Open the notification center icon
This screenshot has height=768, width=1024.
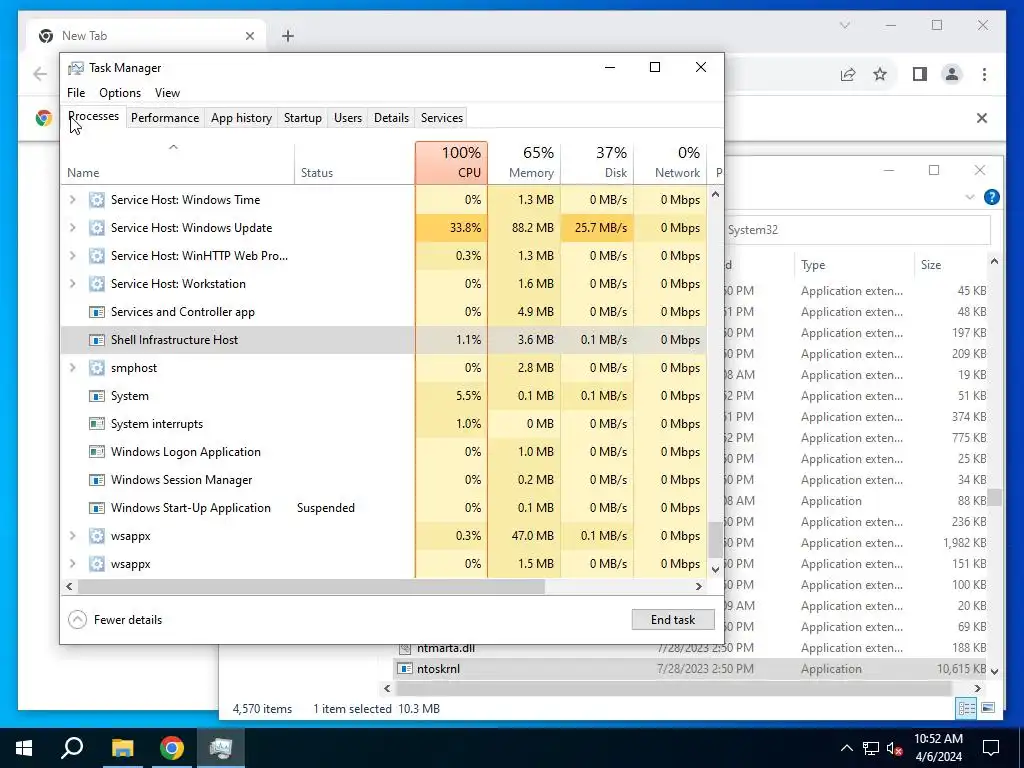[991, 748]
